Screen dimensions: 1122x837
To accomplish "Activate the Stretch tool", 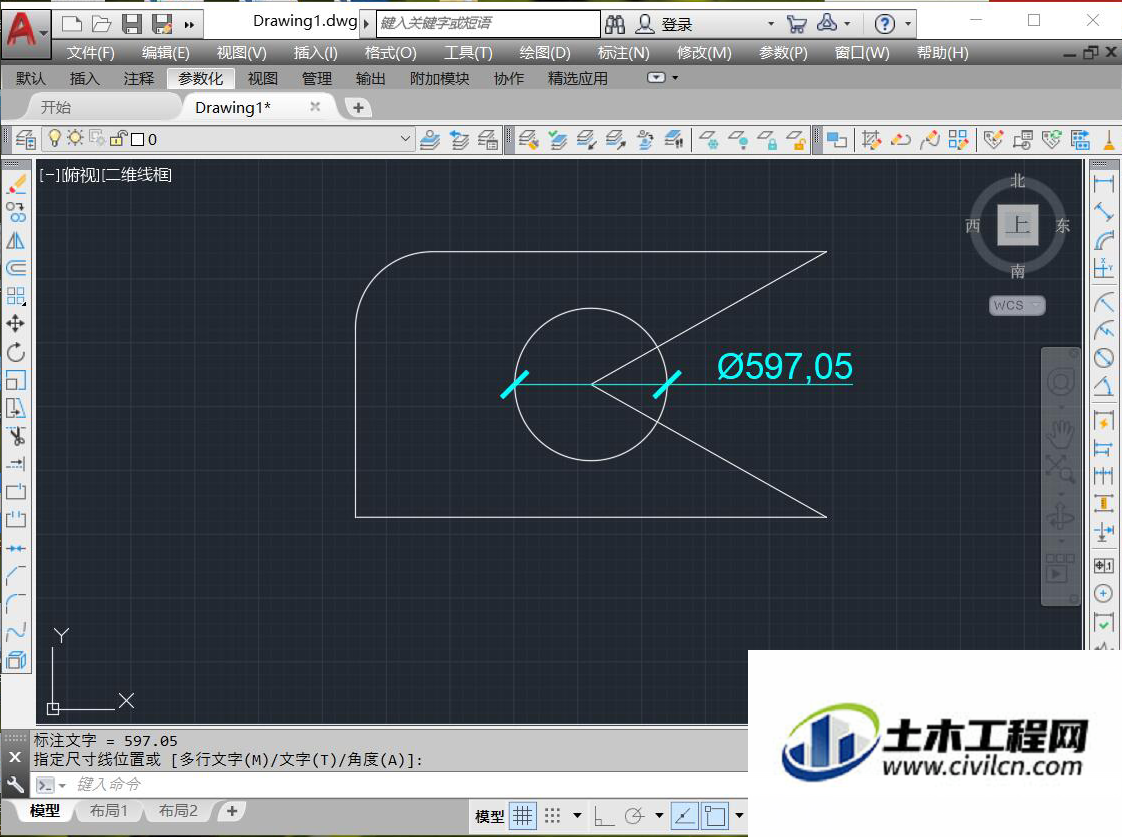I will pos(16,408).
